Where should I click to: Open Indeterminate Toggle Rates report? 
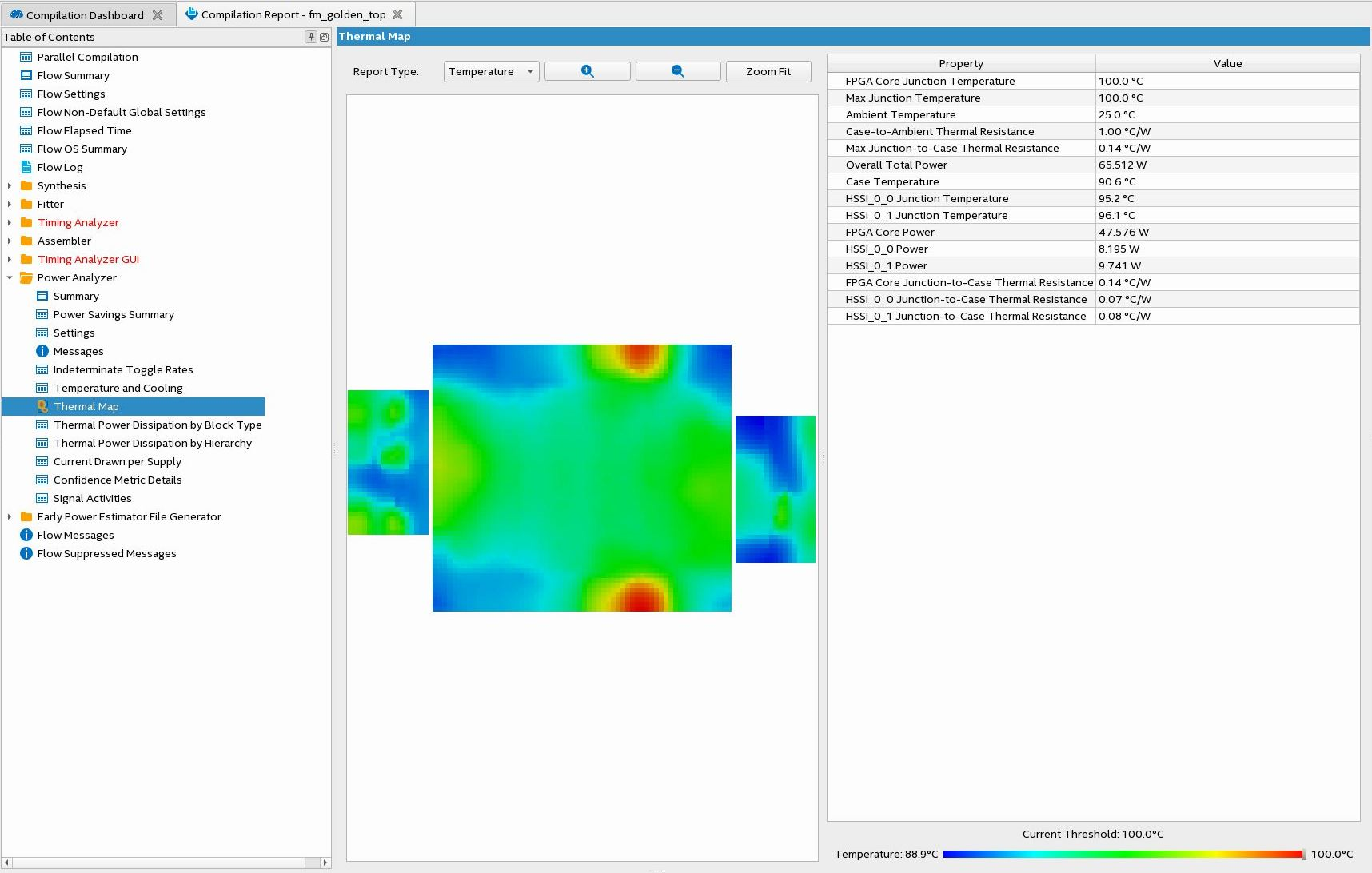click(123, 369)
